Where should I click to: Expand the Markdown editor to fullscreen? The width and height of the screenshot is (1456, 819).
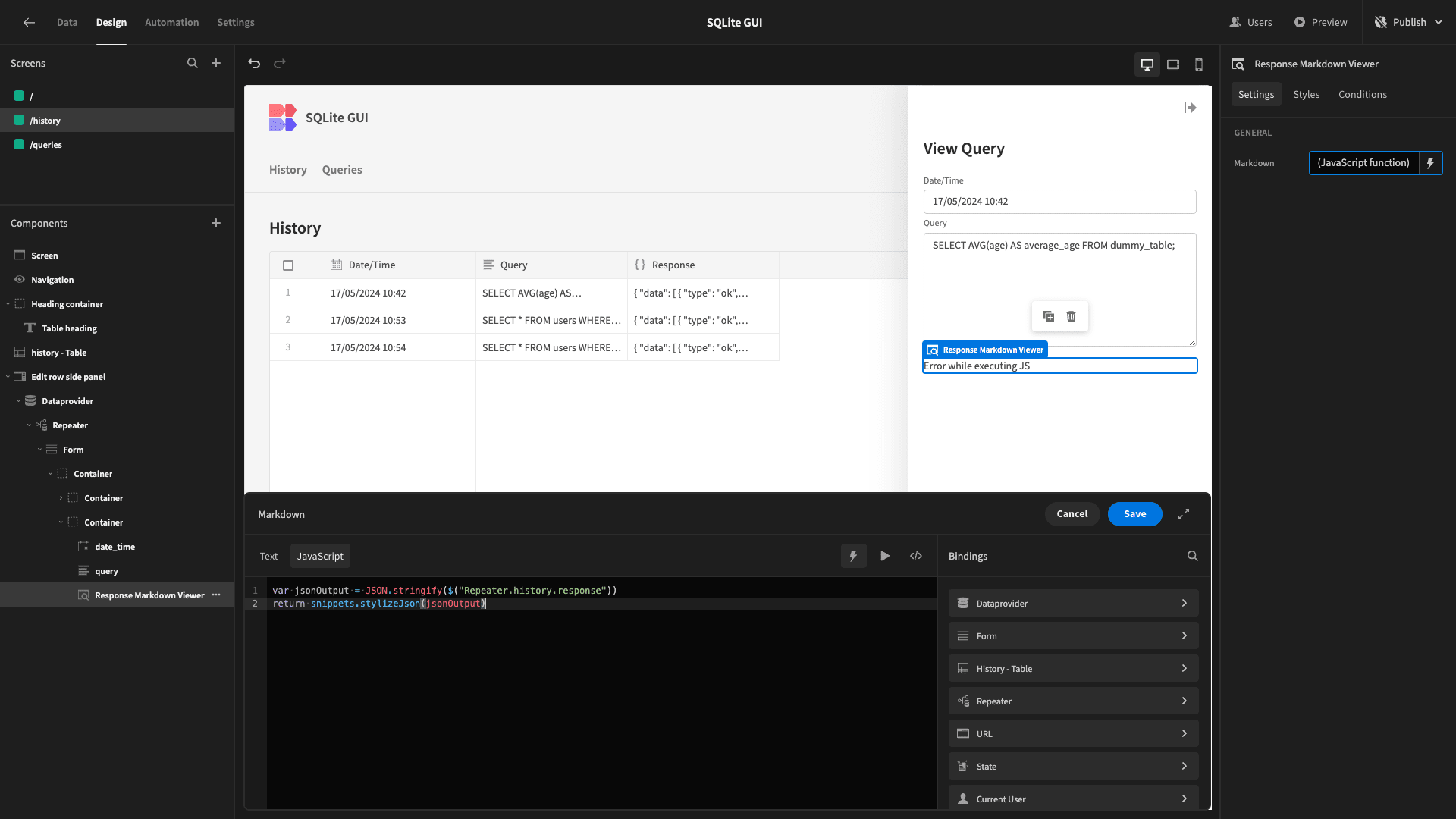tap(1184, 514)
